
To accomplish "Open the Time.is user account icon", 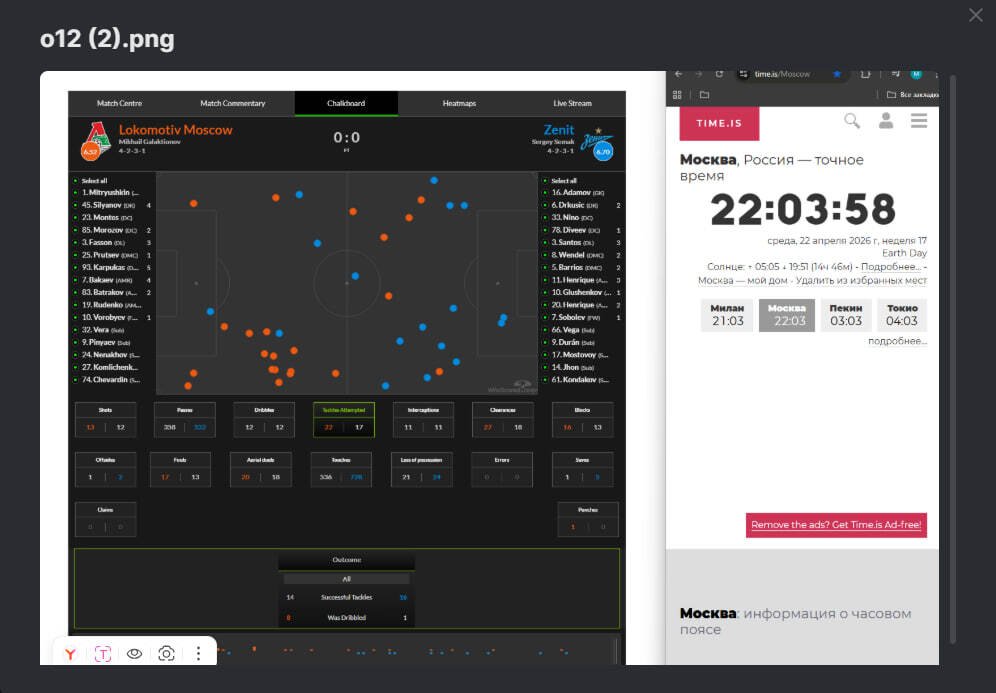I will (x=885, y=121).
